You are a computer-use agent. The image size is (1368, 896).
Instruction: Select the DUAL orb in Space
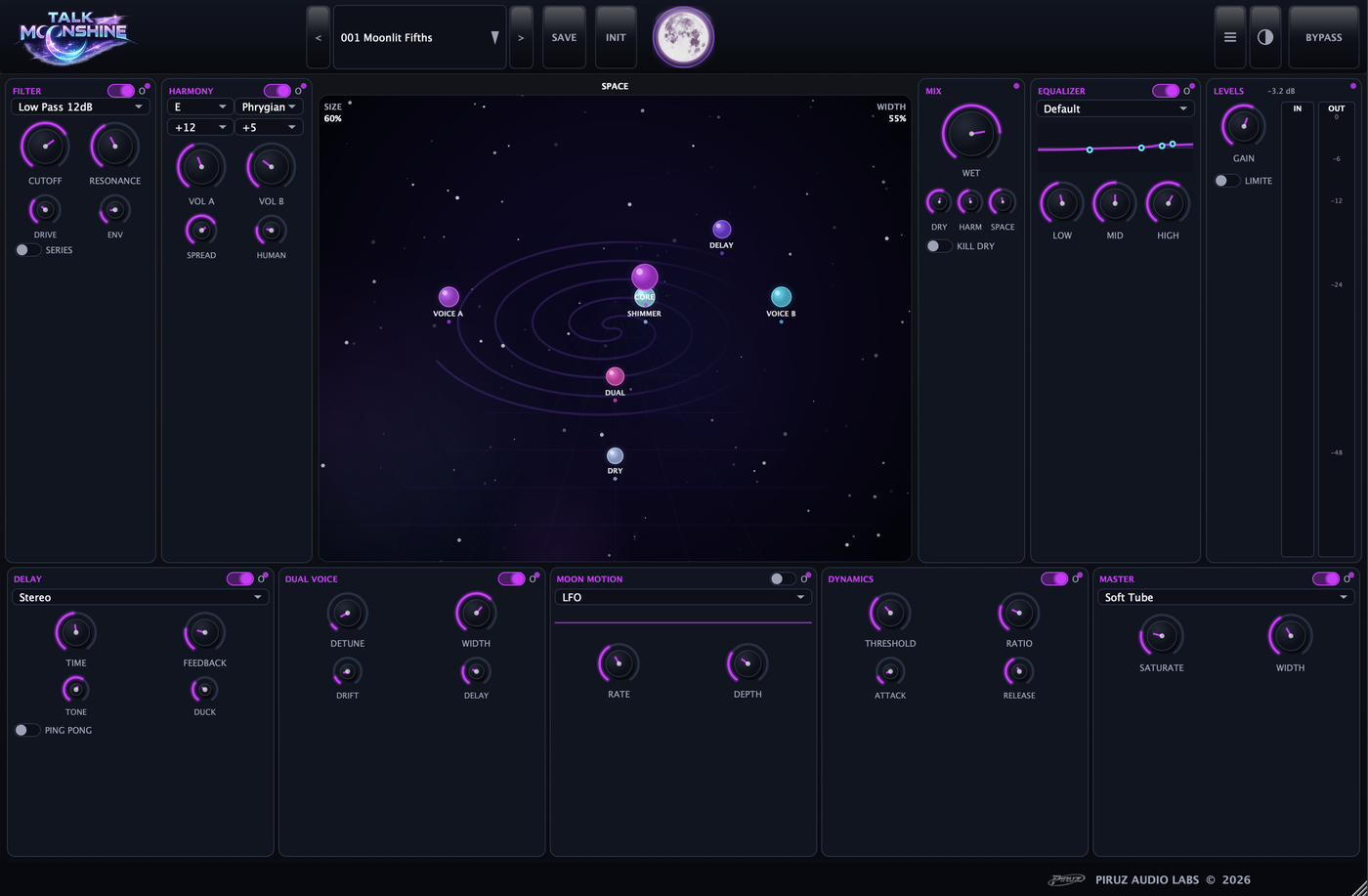tap(615, 376)
